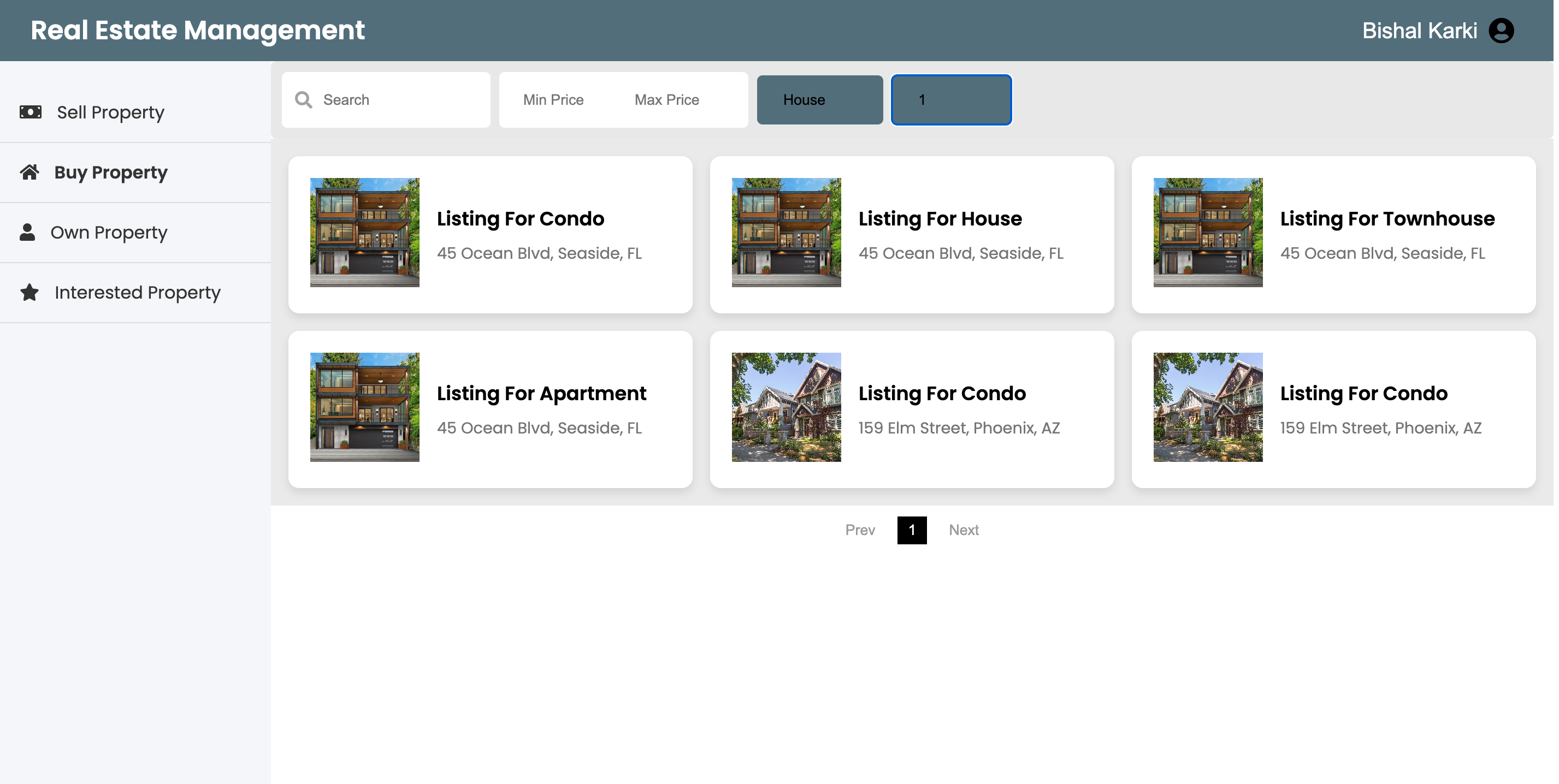Click the magnifying glass search icon
The width and height of the screenshot is (1559, 784).
pyautogui.click(x=303, y=100)
